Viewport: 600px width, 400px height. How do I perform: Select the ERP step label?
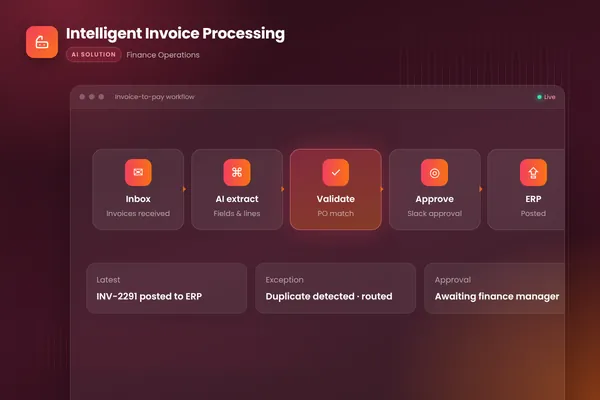point(533,199)
